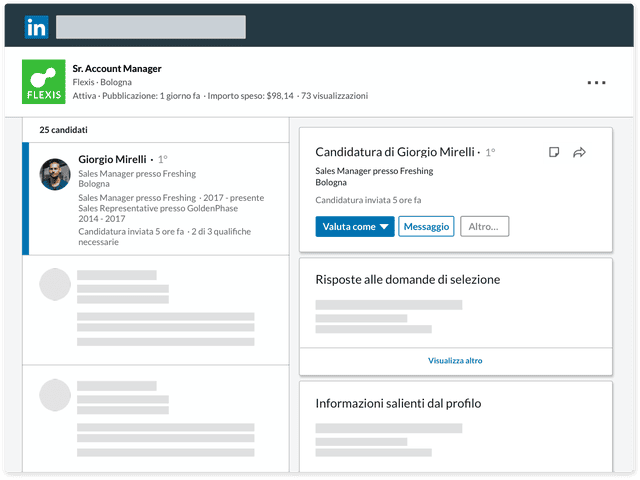This screenshot has height=480, width=640.
Task: Click 'Risposte alle domande di selezione' heading
Action: click(x=408, y=280)
